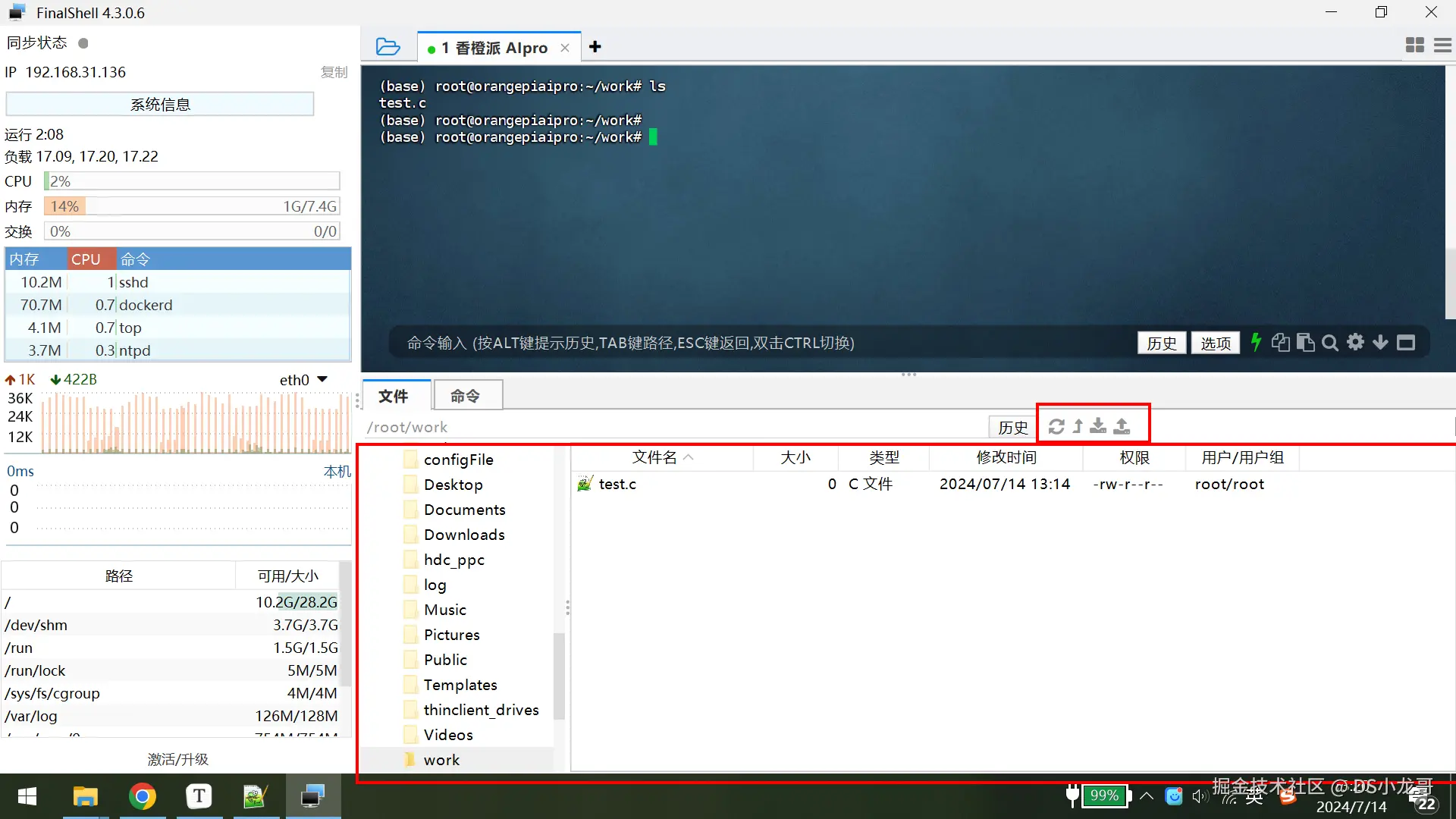Click the download file icon
1456x819 pixels.
(x=1098, y=427)
